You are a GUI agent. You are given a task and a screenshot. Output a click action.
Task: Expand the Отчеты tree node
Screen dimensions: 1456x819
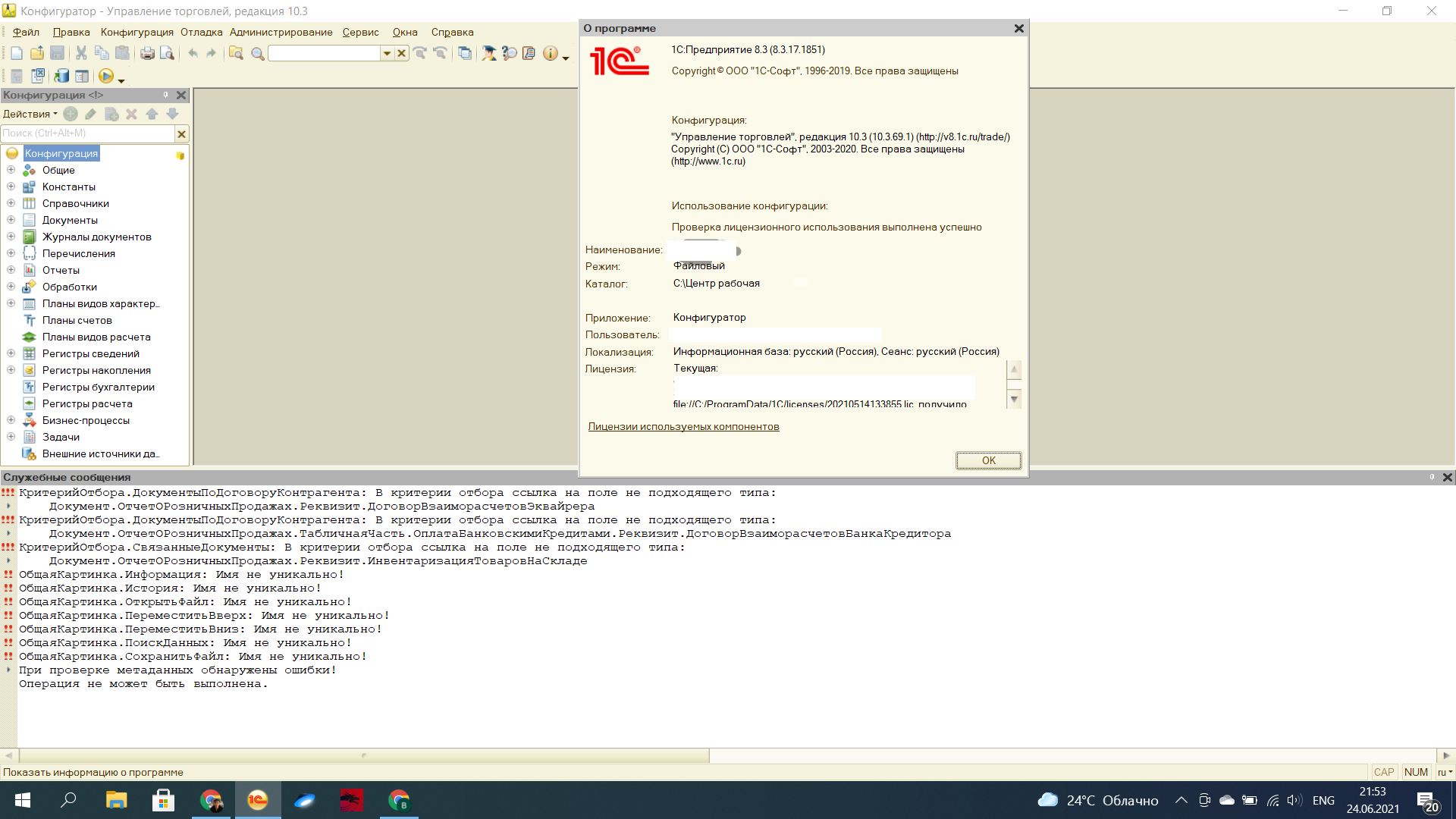coord(11,270)
